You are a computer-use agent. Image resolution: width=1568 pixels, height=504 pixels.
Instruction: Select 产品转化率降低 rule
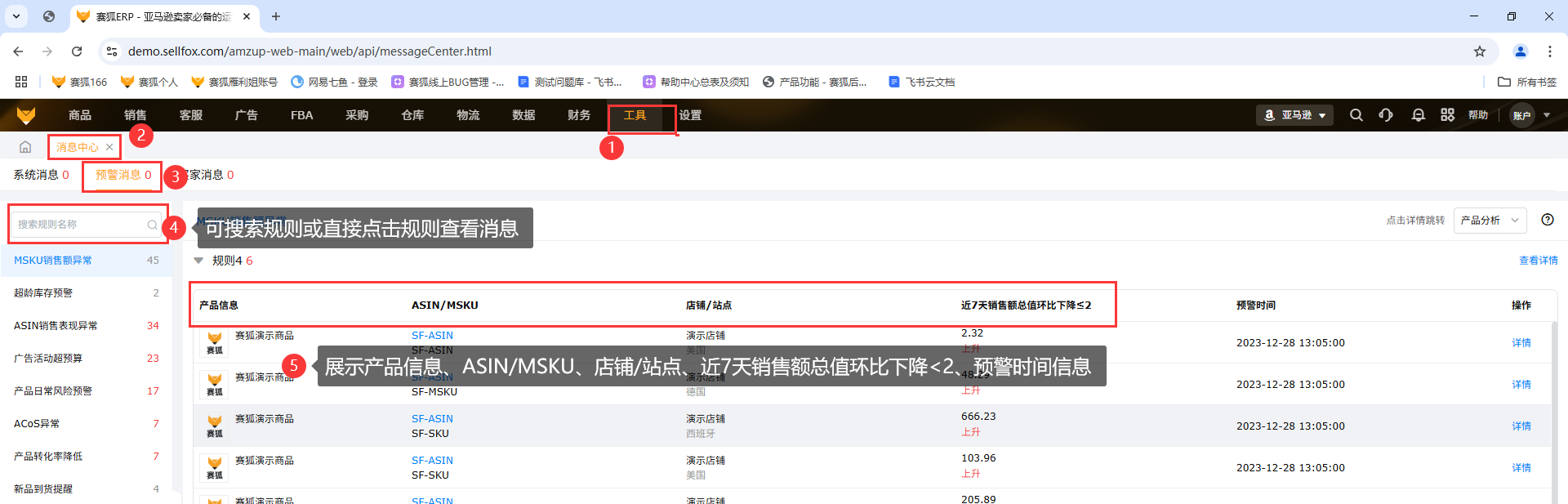(x=86, y=457)
